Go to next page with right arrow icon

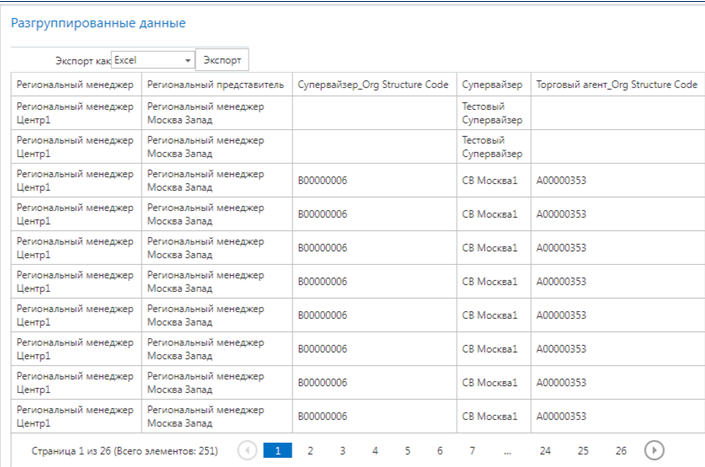(654, 450)
